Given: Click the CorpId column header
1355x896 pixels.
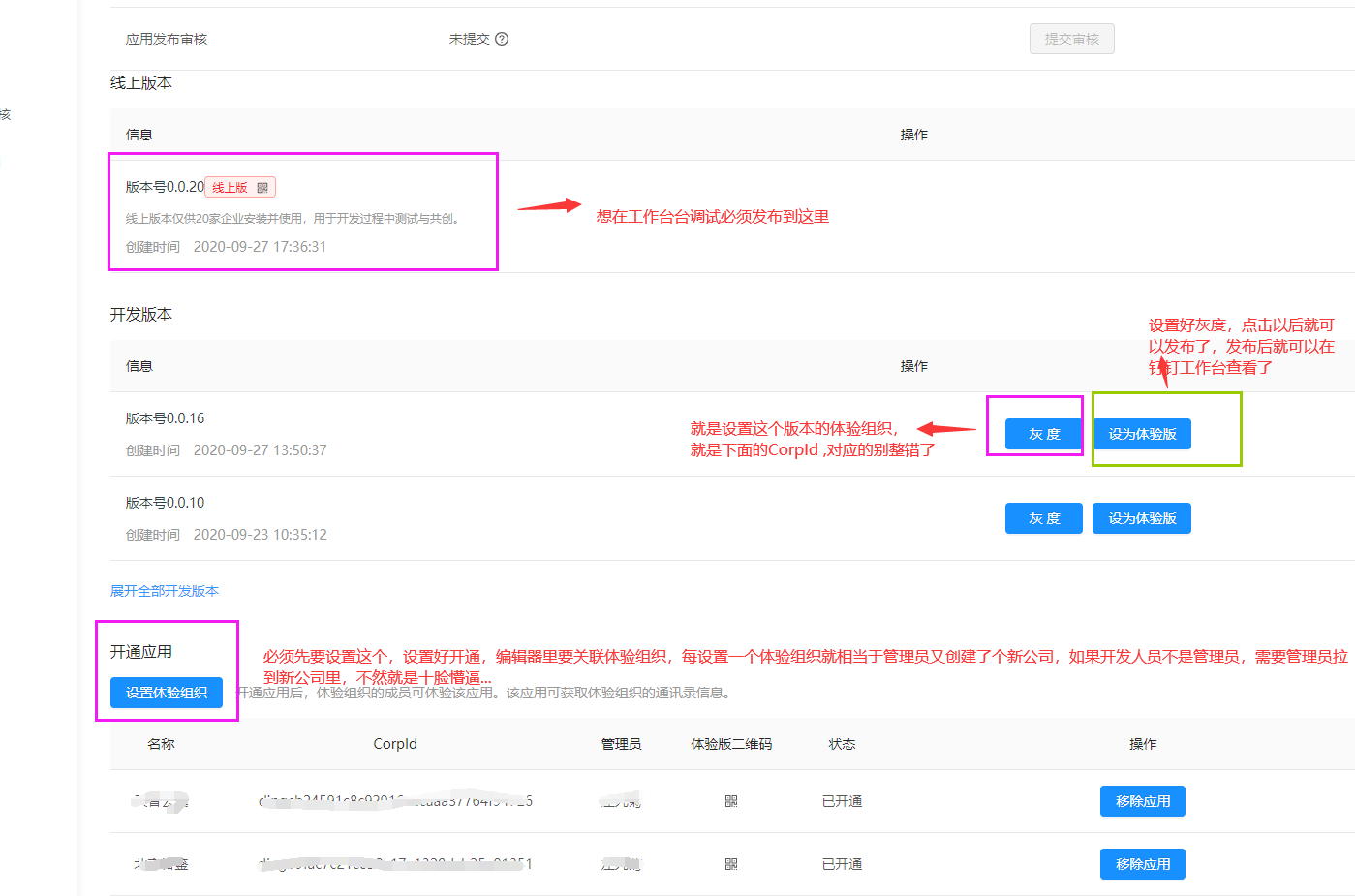Looking at the screenshot, I should coord(395,744).
